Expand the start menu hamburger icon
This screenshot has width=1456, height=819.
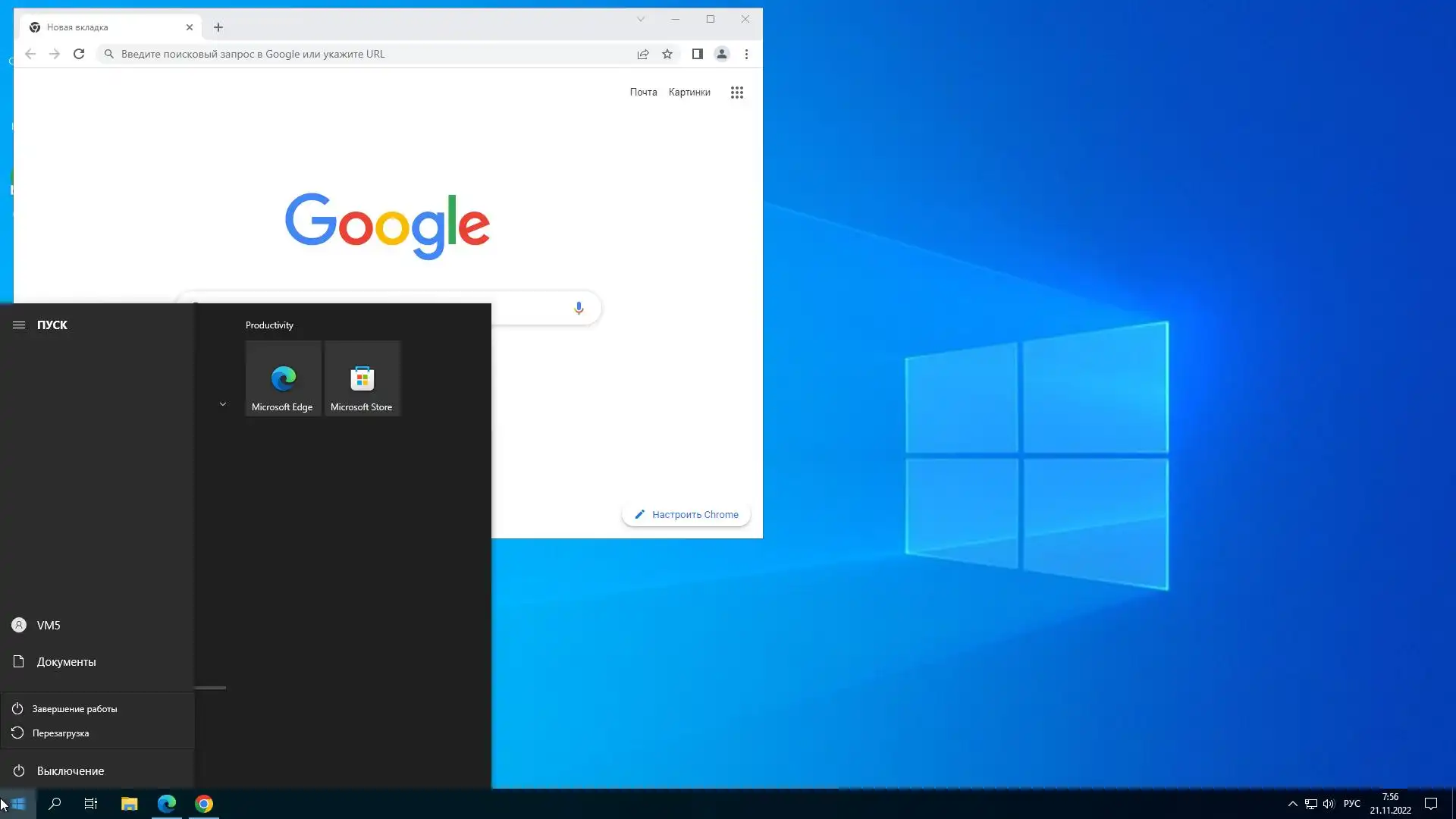(x=19, y=325)
